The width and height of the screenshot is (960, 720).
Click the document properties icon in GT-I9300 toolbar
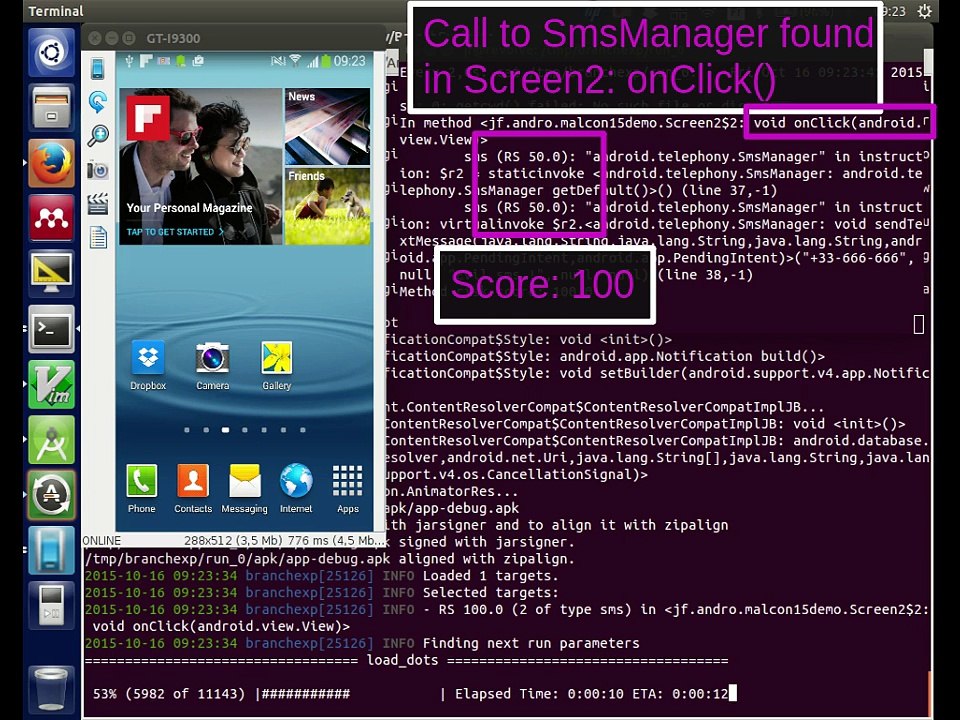pos(98,237)
